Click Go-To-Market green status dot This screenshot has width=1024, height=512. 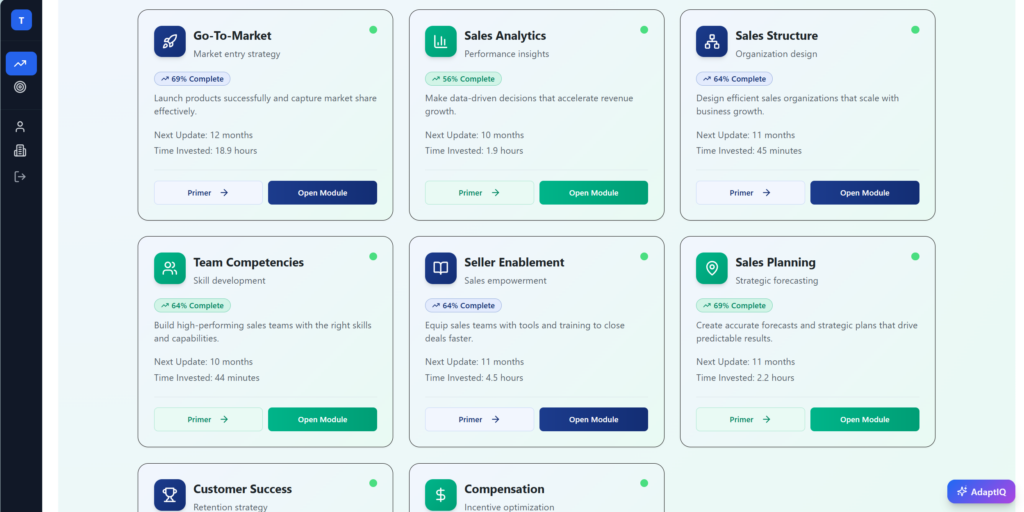point(373,29)
